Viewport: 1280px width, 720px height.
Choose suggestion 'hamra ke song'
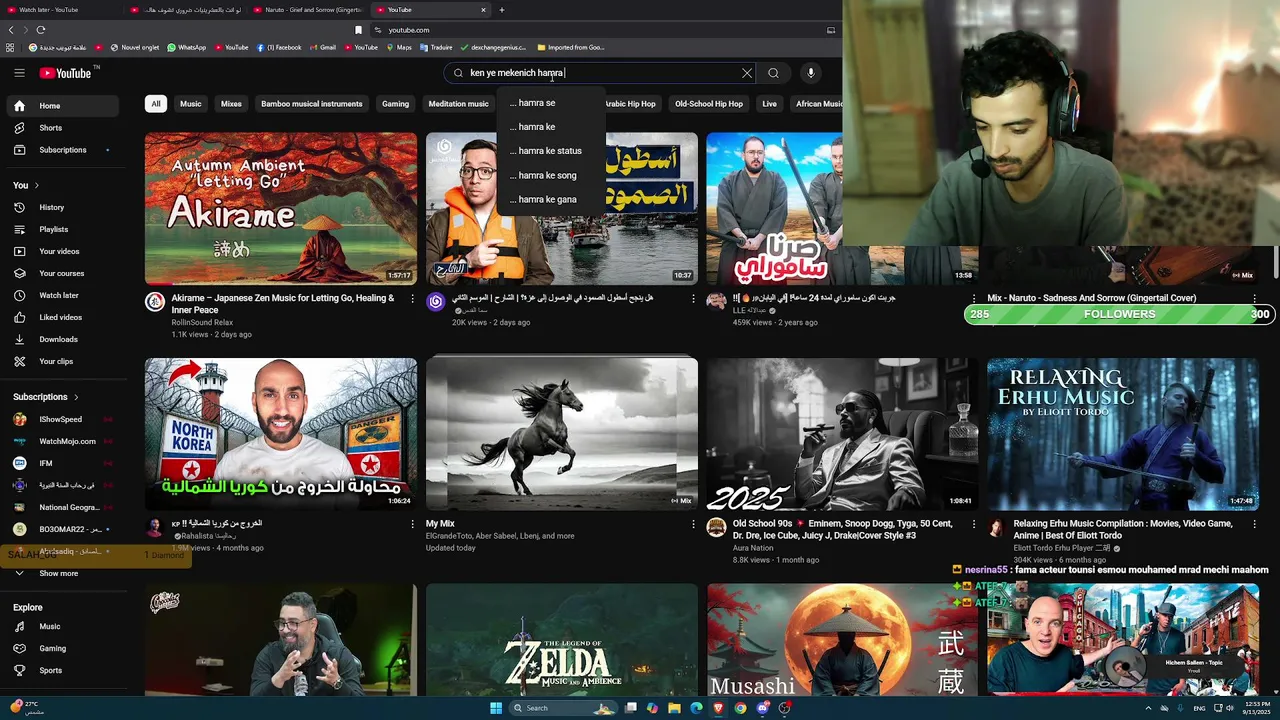point(550,175)
